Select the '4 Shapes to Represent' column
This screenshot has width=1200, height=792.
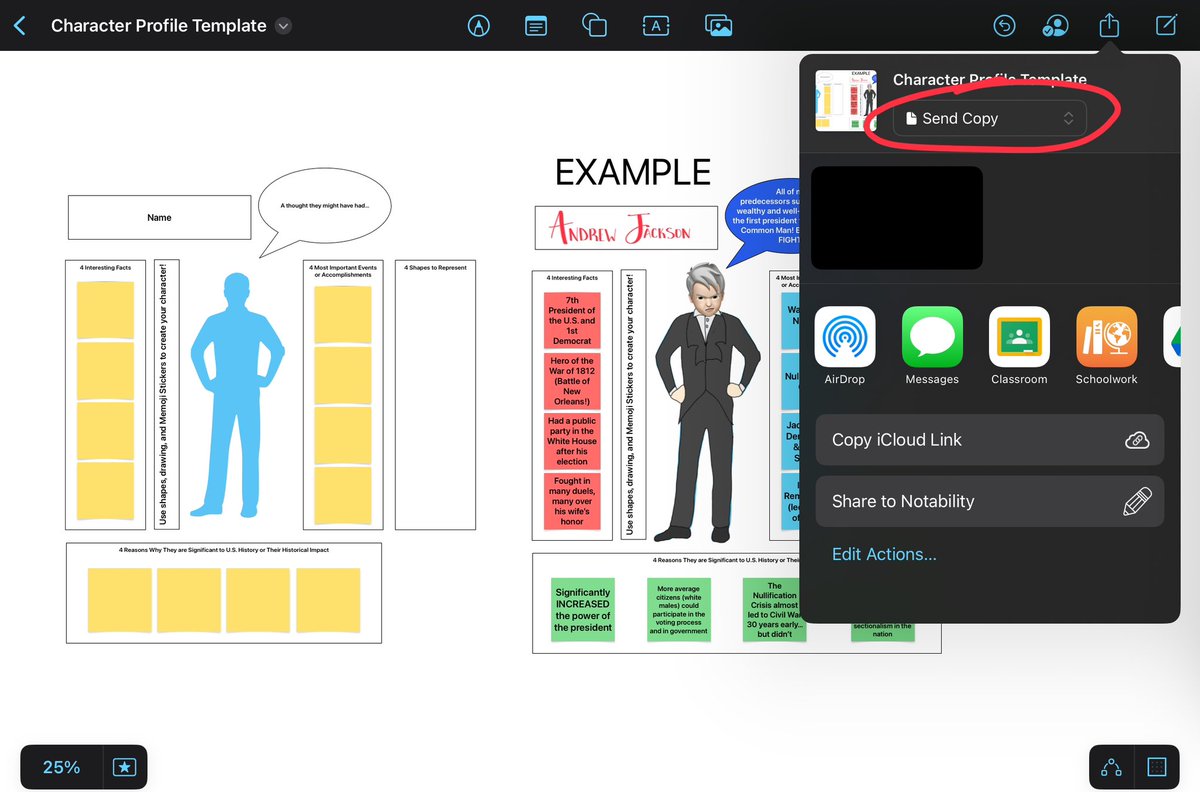click(x=435, y=395)
